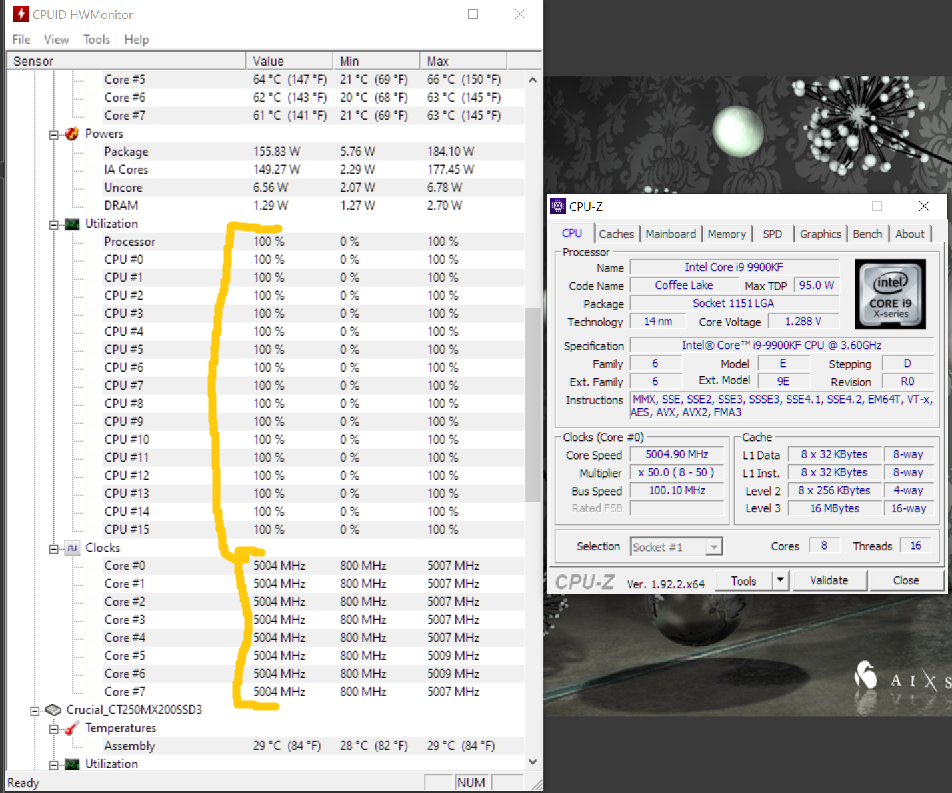Open the About tab in CPU-Z
Viewport: 952px width, 793px height.
click(x=910, y=234)
